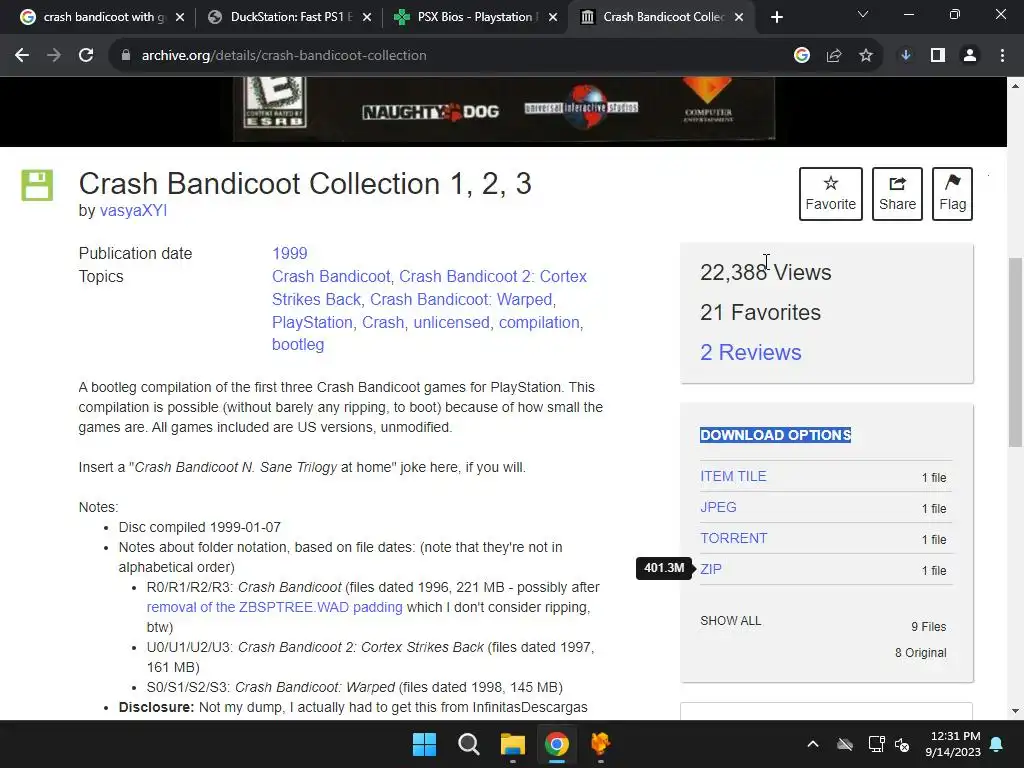The height and width of the screenshot is (768, 1024).
Task: Download the ZIP file
Action: click(x=711, y=569)
